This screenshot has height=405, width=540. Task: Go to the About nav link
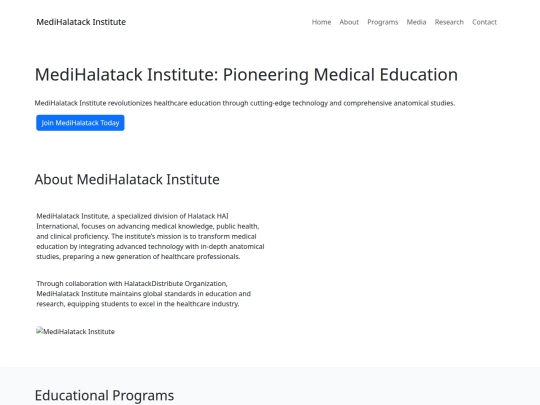point(349,22)
